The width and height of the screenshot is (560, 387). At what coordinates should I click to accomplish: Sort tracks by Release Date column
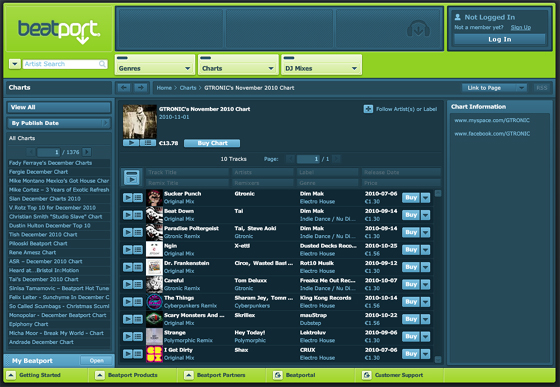(401, 172)
